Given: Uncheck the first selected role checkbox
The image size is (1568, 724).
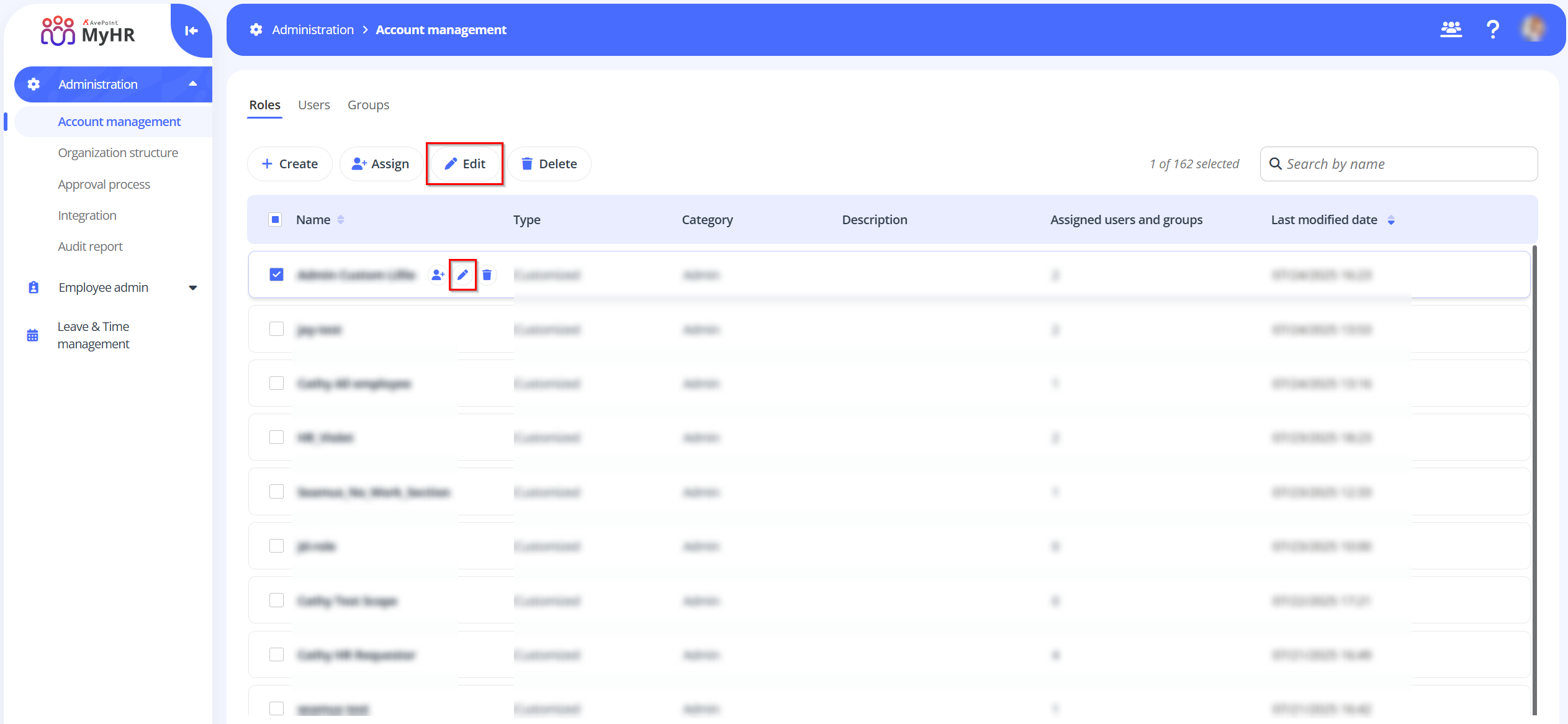Looking at the screenshot, I should point(276,274).
